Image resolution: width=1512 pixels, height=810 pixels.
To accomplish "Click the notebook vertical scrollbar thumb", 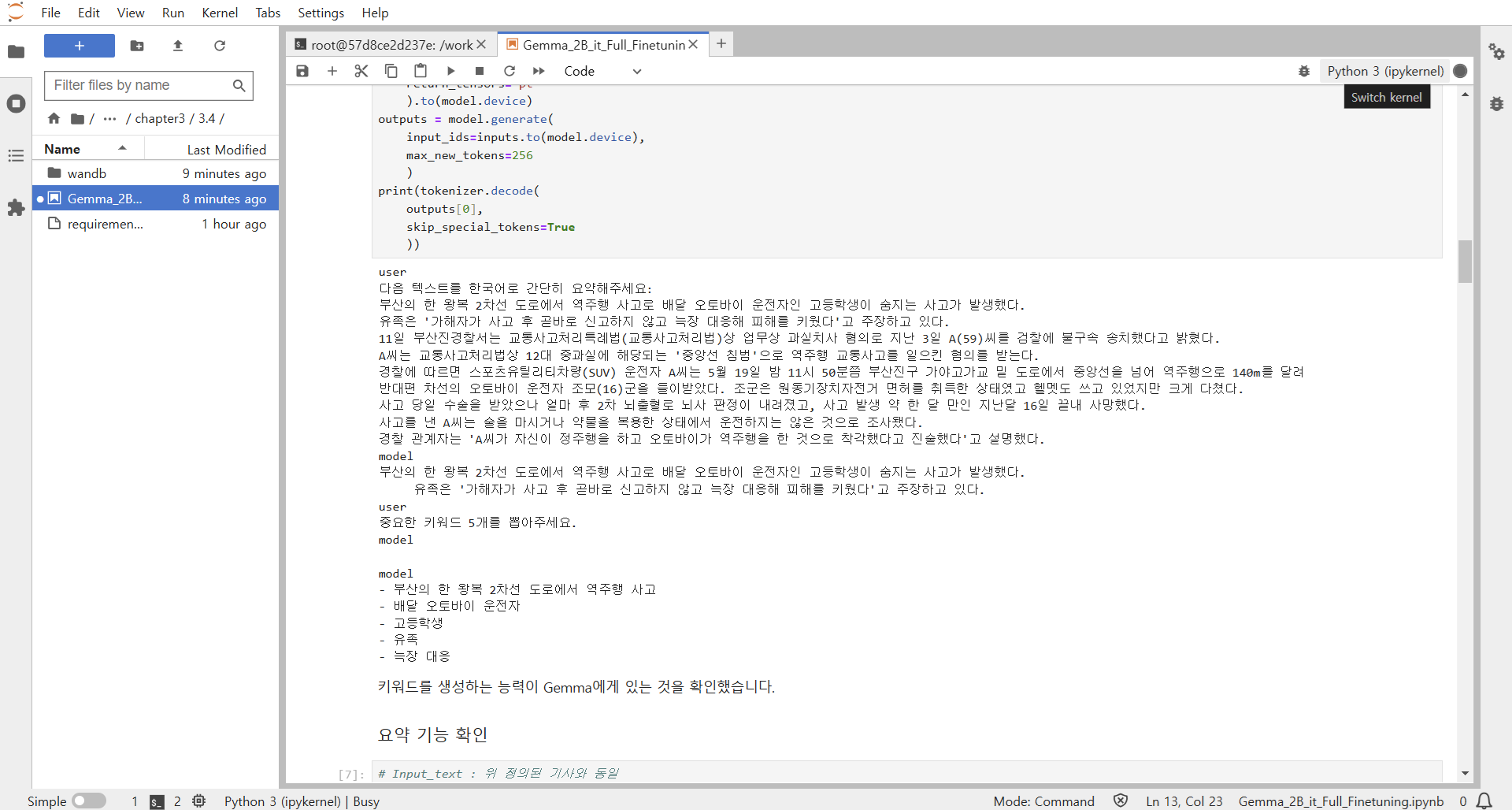I will (1465, 261).
